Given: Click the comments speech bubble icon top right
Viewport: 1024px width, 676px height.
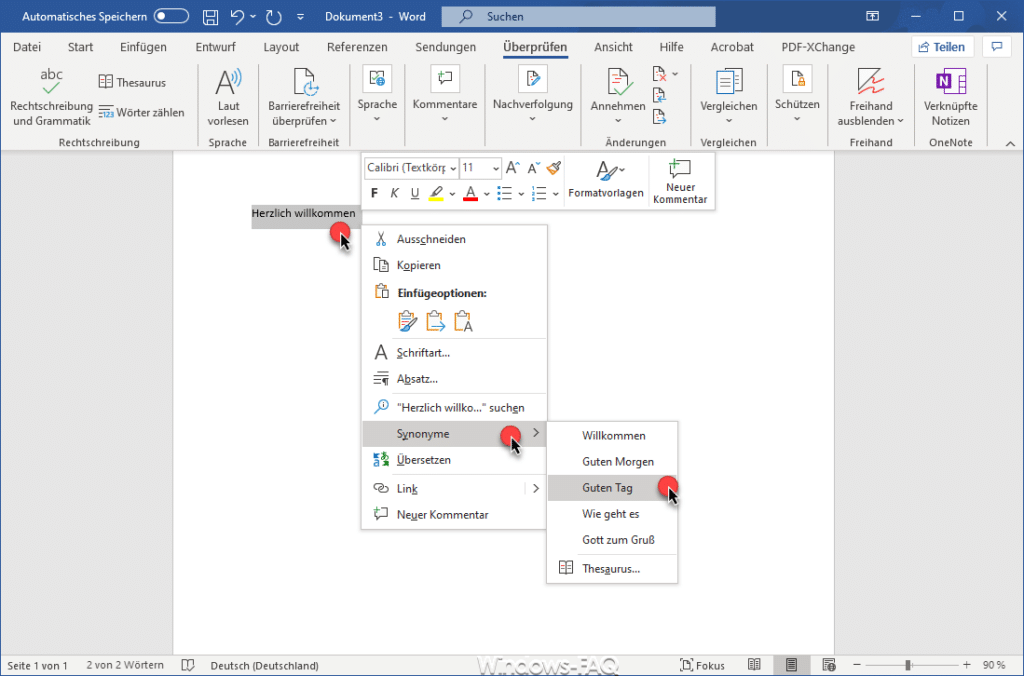Looking at the screenshot, I should tap(997, 47).
